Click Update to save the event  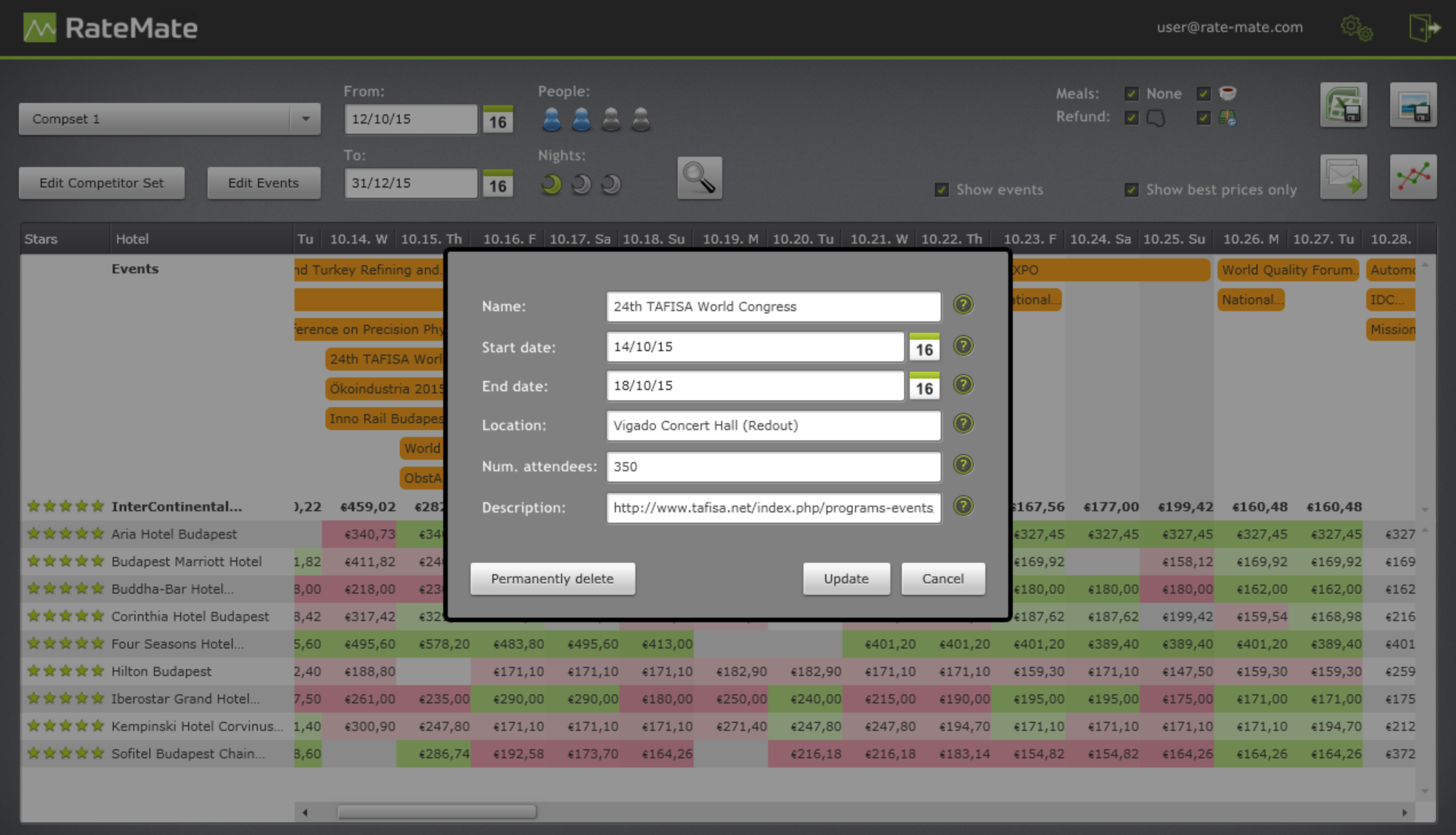tap(846, 579)
